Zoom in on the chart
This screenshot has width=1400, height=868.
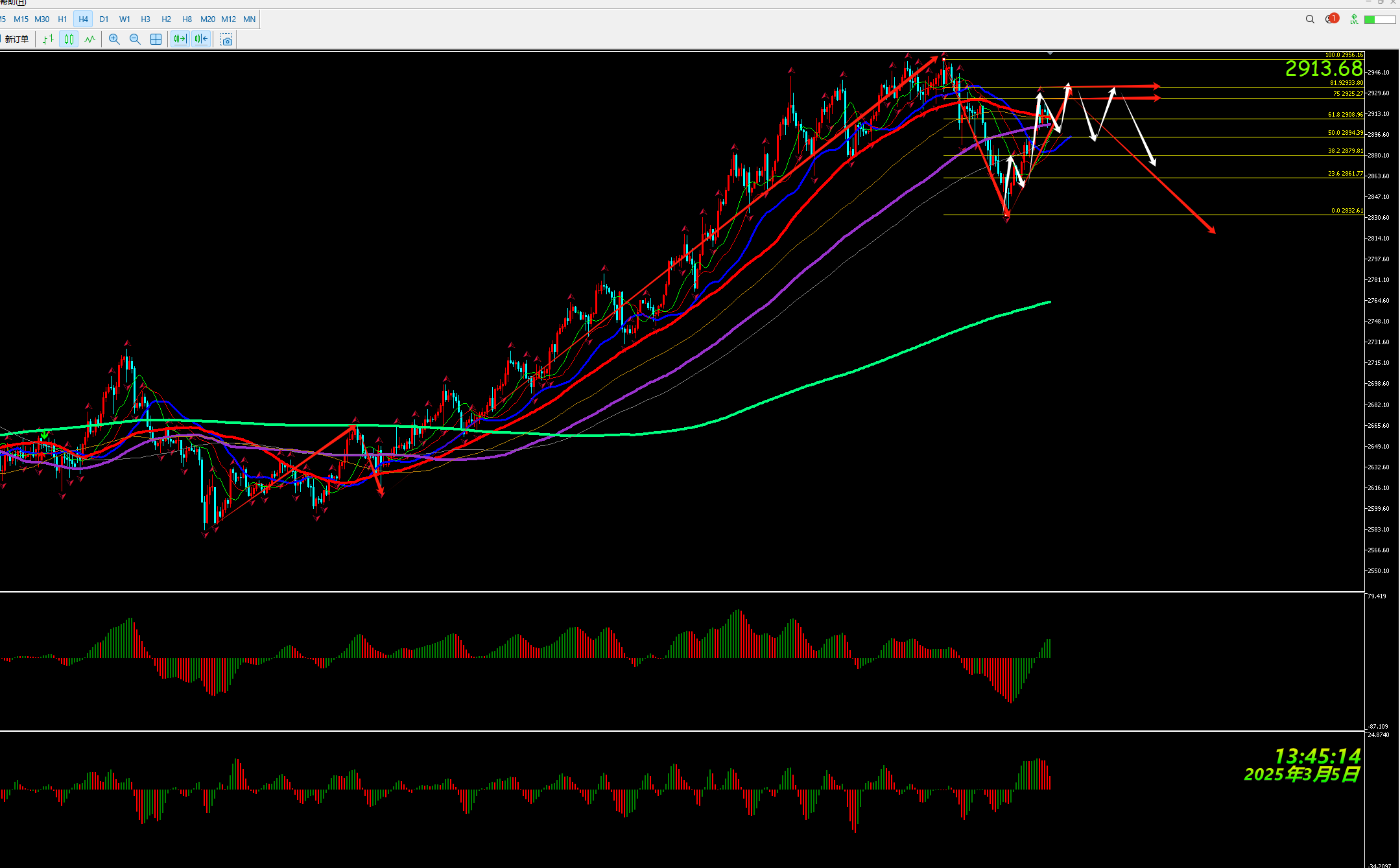(x=114, y=40)
